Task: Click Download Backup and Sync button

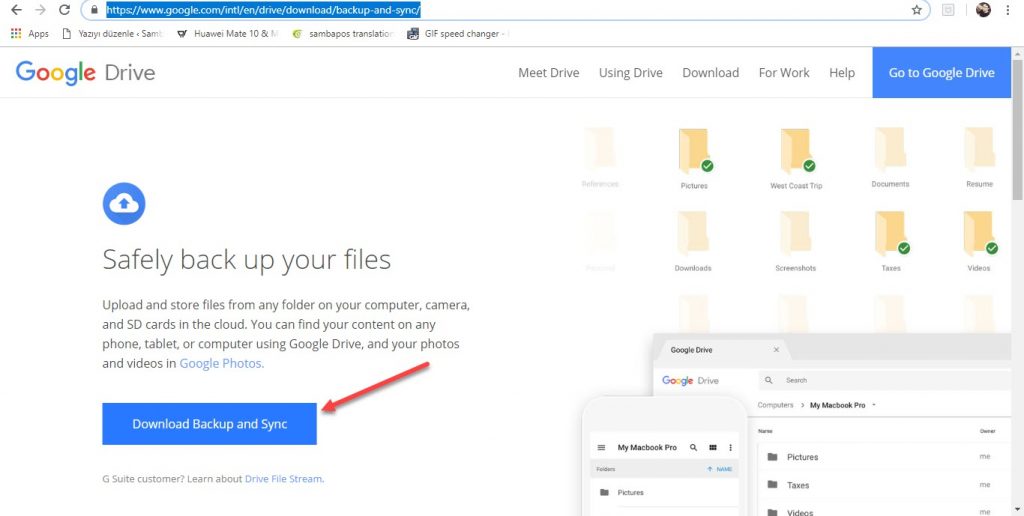Action: pyautogui.click(x=210, y=424)
